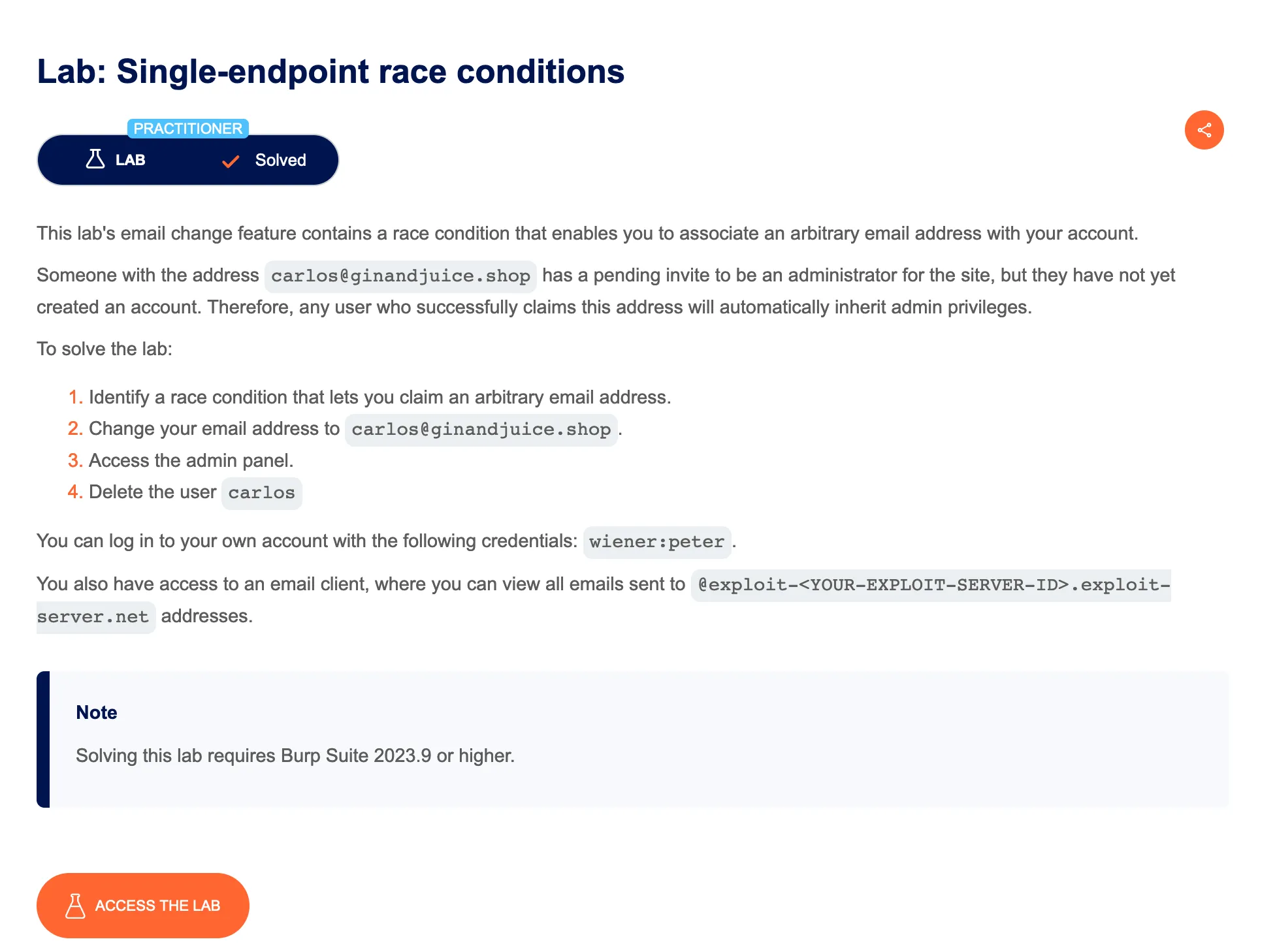Image resolution: width=1275 pixels, height=952 pixels.
Task: Click the orange checkmark next to Solved
Action: click(231, 161)
